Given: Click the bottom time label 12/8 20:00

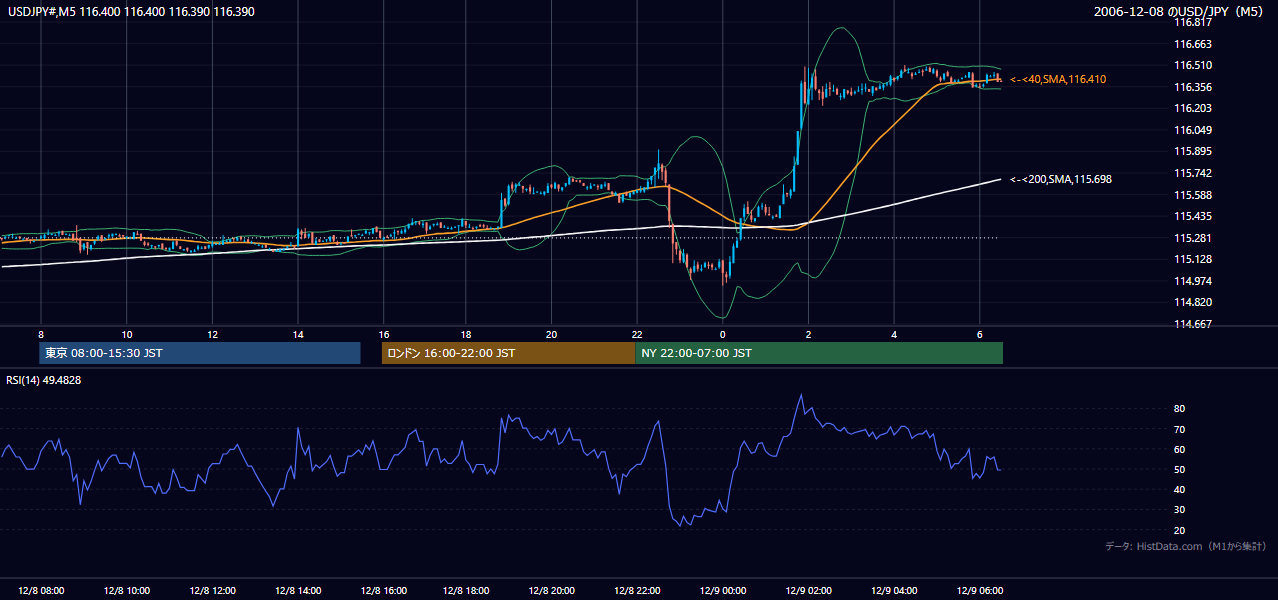Looking at the screenshot, I should (x=553, y=590).
